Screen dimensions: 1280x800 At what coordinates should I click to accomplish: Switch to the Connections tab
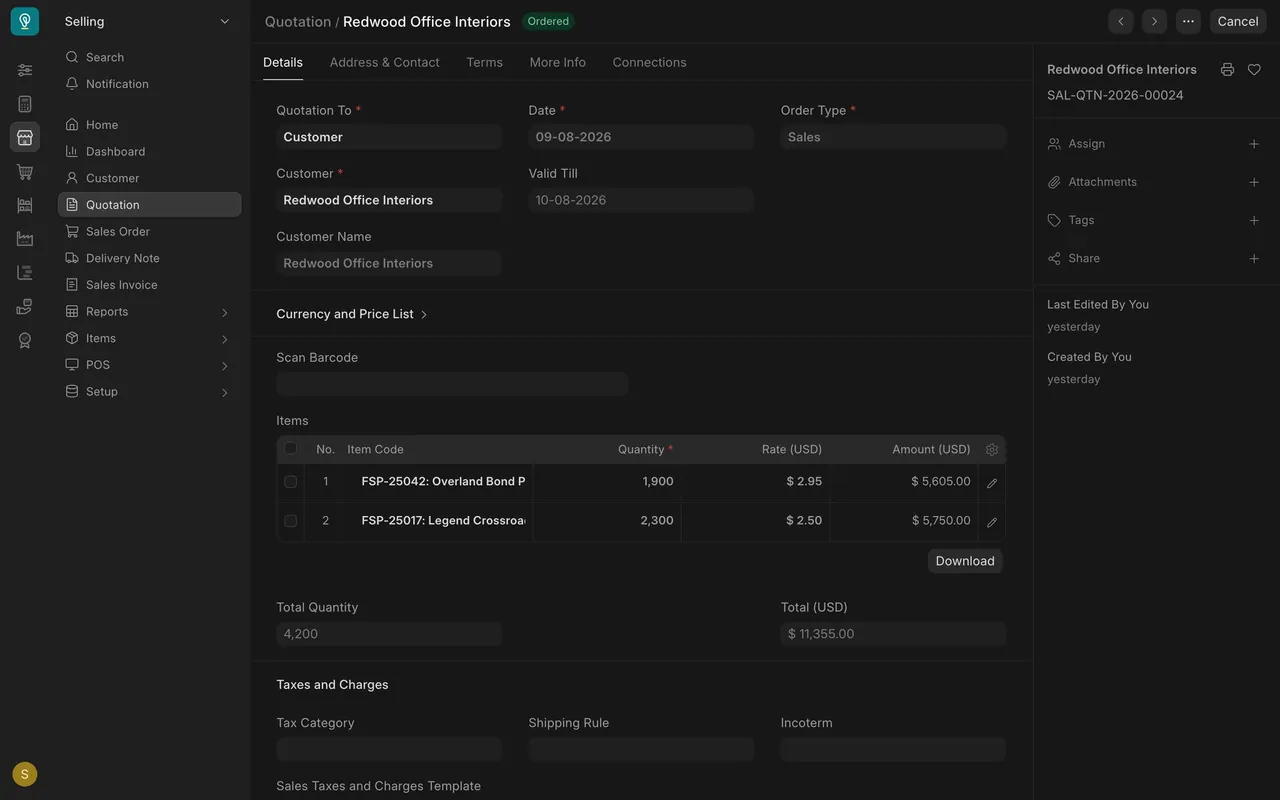pyautogui.click(x=649, y=62)
